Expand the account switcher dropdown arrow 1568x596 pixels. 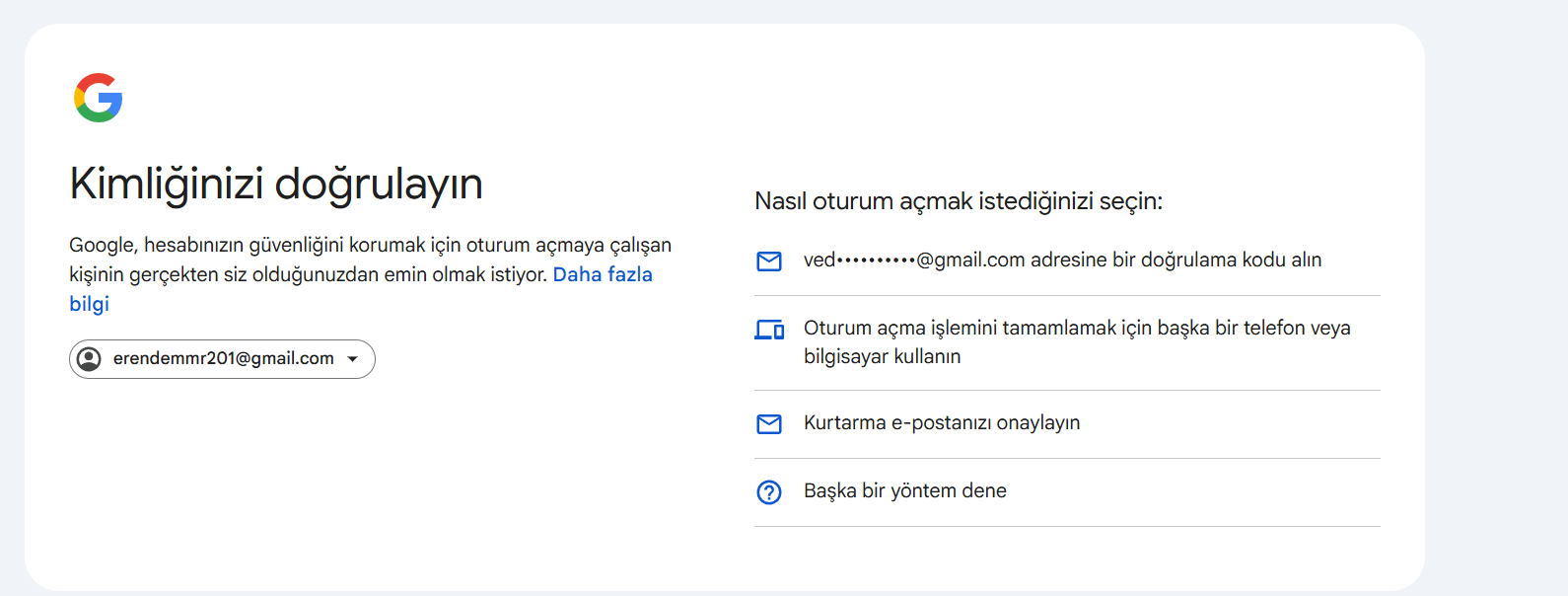353,359
